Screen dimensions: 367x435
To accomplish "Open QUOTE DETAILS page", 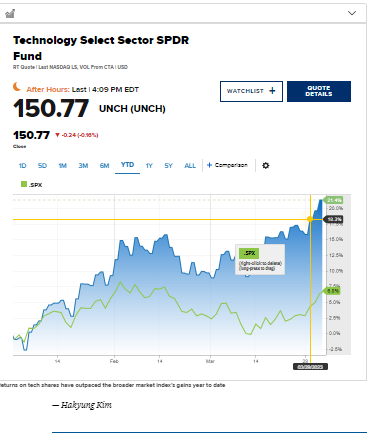I will tap(319, 91).
